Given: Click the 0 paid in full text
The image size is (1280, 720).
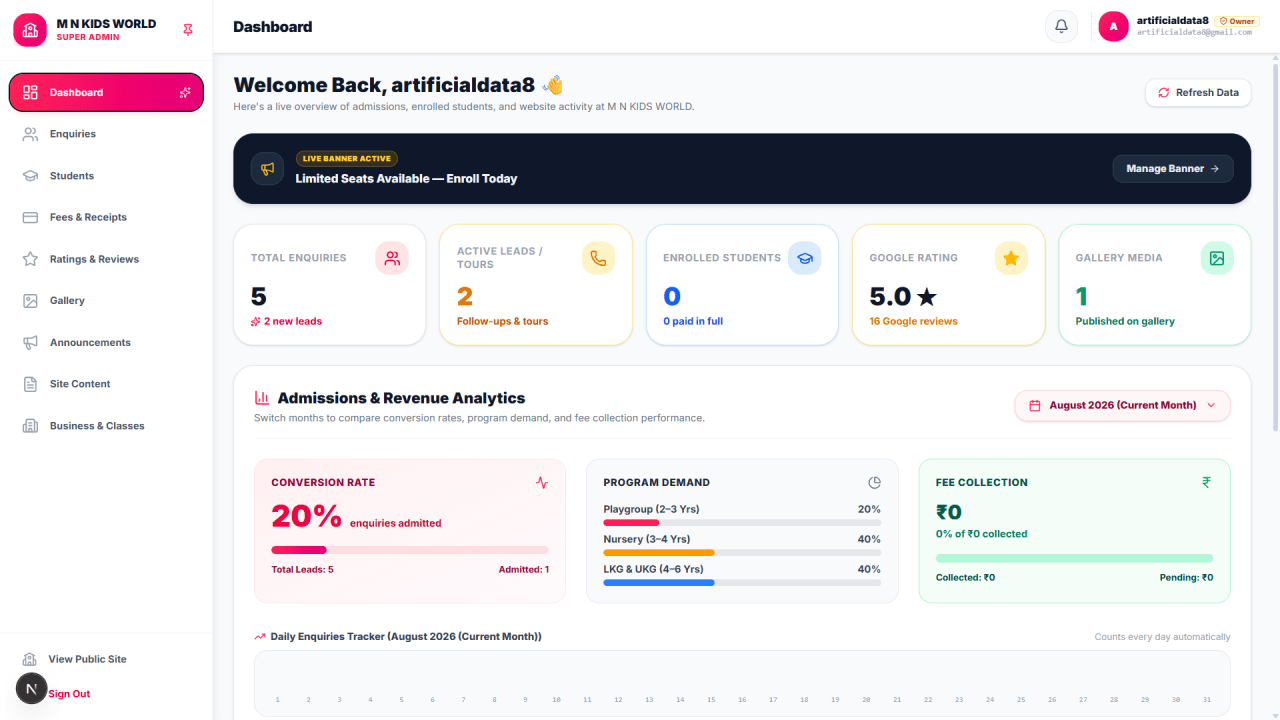Looking at the screenshot, I should pos(693,321).
